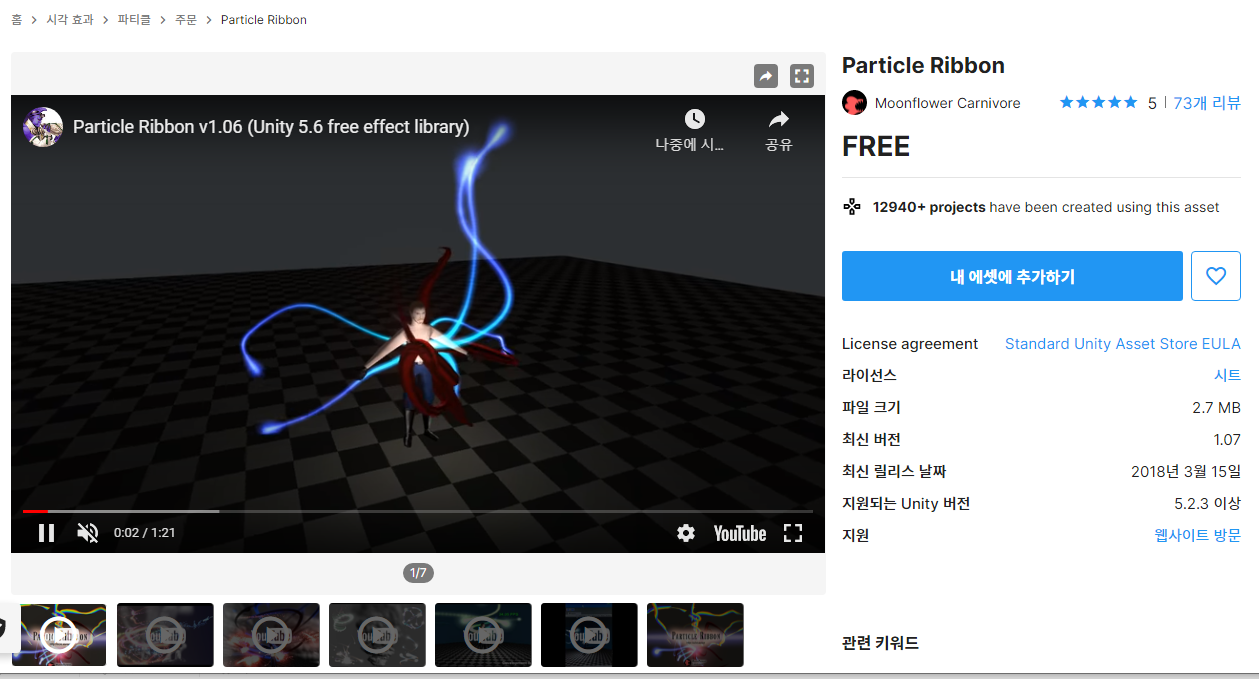
Task: Go to the '시각 효과' breadcrumb
Action: pos(70,20)
